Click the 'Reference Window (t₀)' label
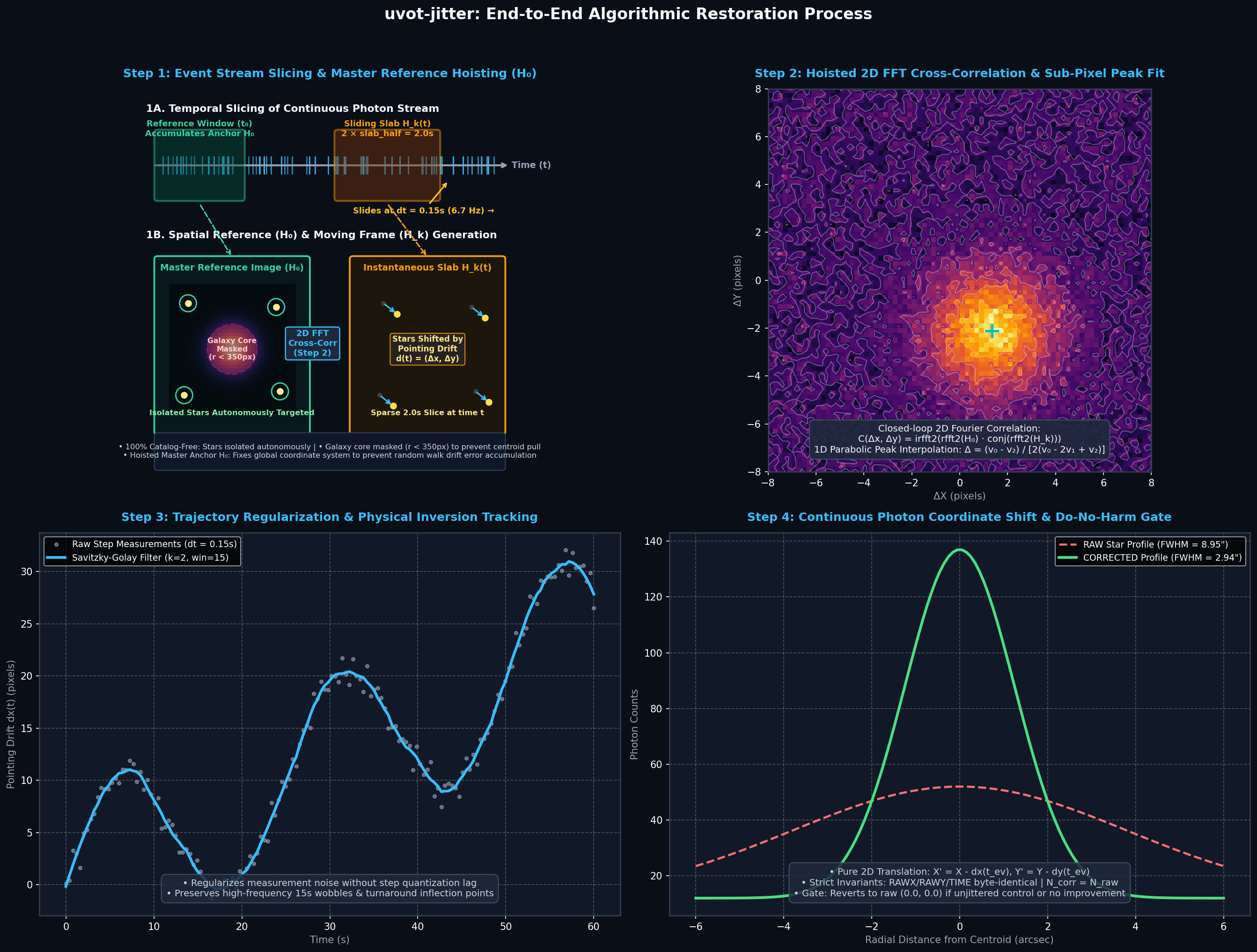This screenshot has height=952, width=1257. tap(199, 123)
